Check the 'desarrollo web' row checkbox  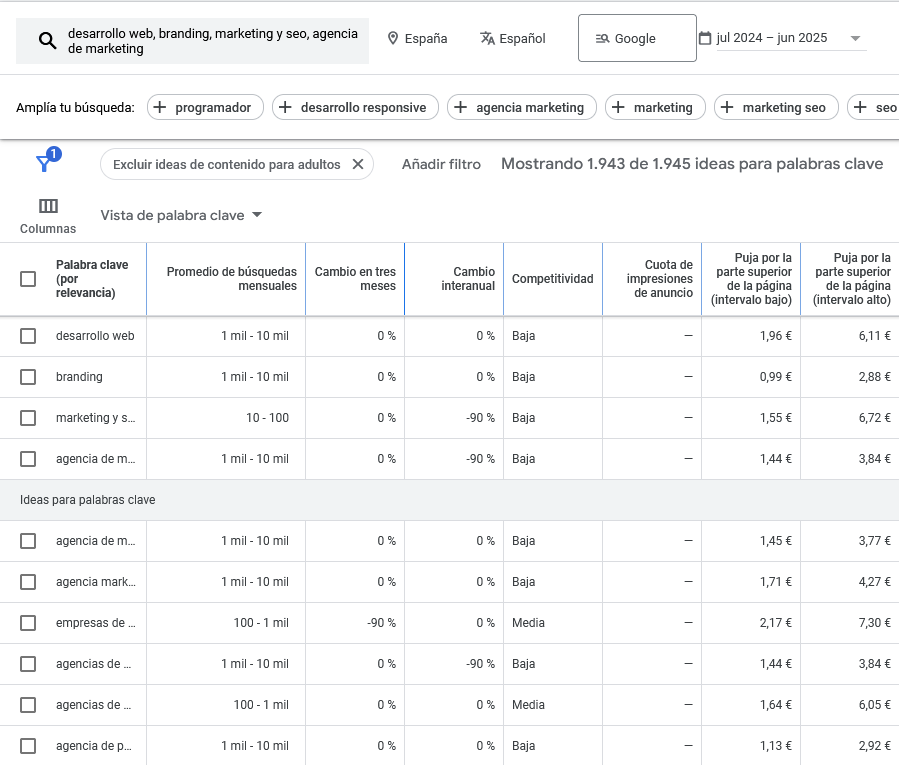tap(28, 336)
